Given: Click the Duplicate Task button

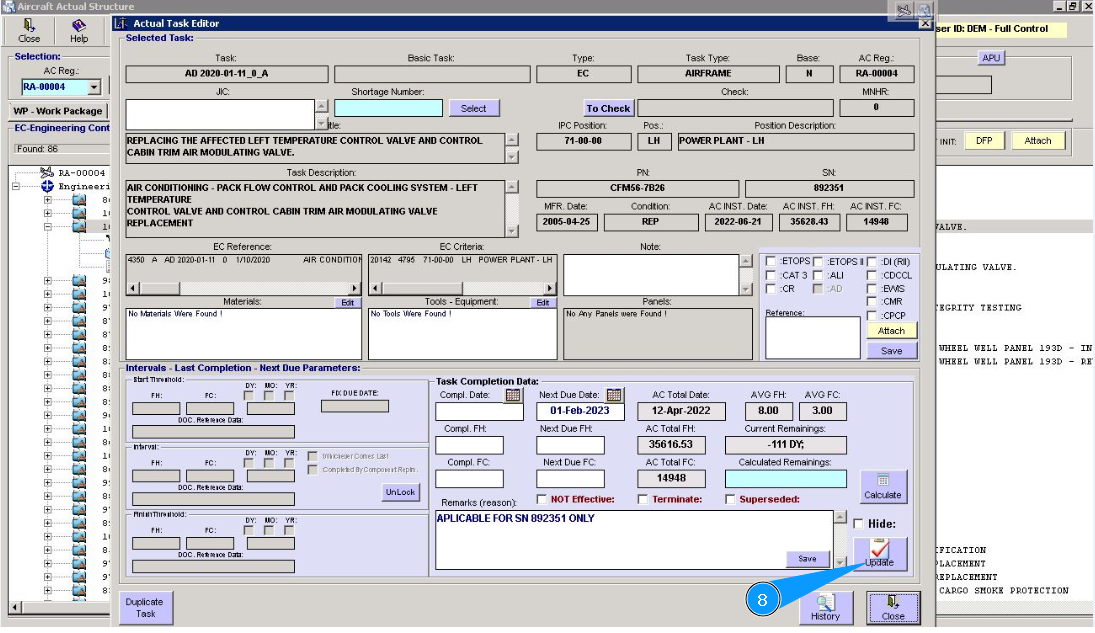Looking at the screenshot, I should [145, 608].
